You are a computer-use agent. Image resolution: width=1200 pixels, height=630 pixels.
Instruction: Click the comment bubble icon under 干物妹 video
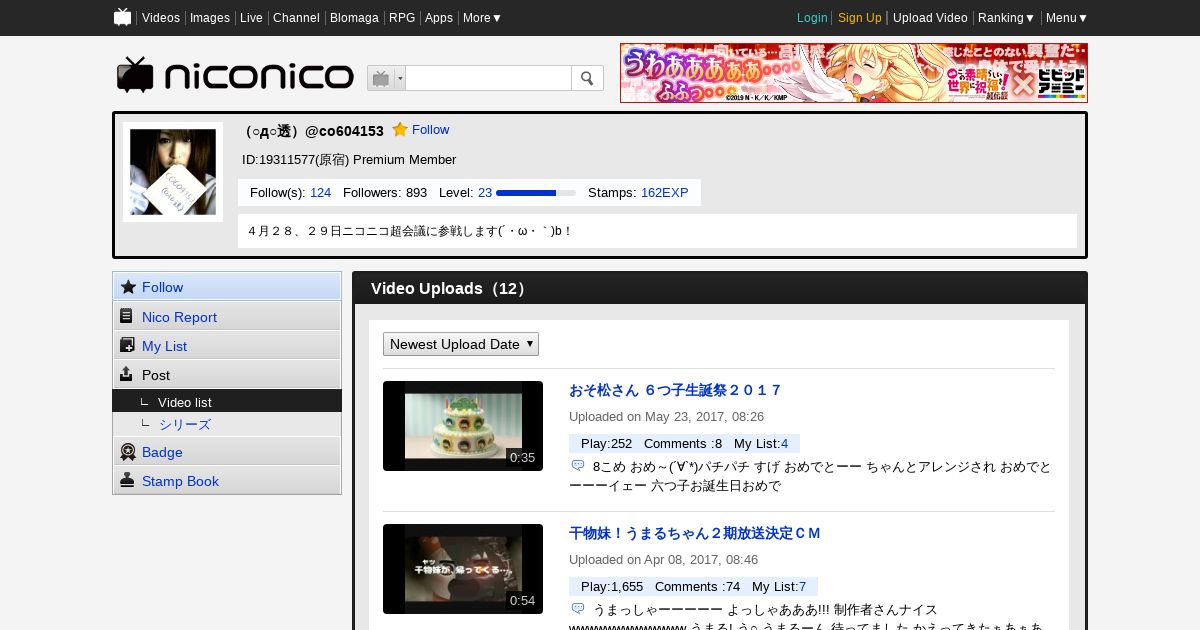577,609
